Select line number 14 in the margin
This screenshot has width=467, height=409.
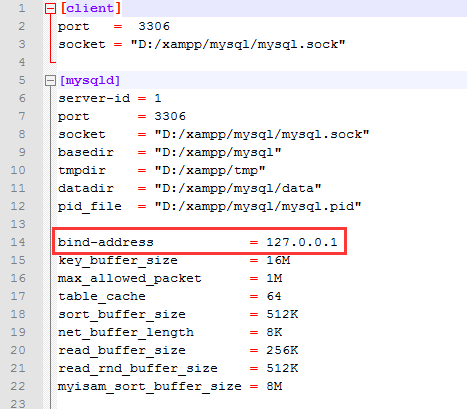click(x=18, y=242)
